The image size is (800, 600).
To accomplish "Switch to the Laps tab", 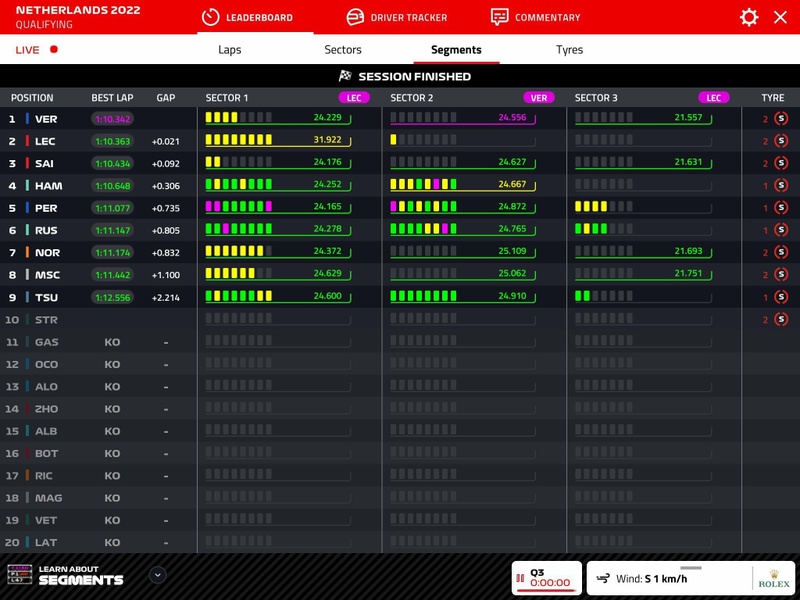I will [x=230, y=49].
